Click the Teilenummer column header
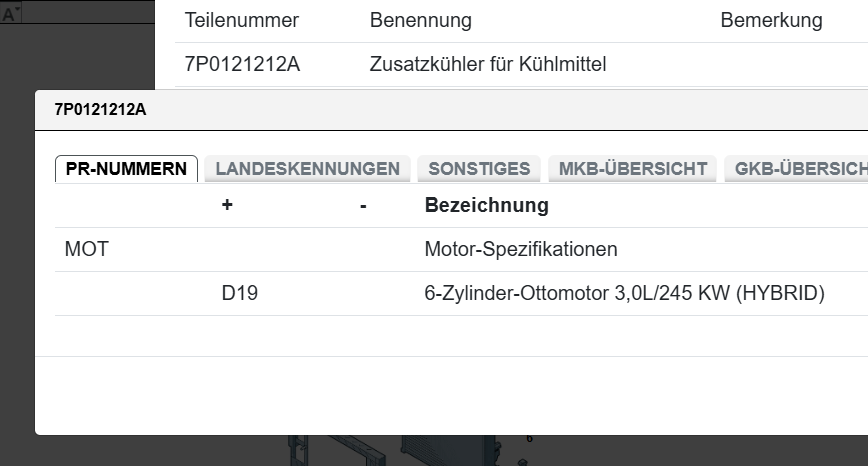868x466 pixels. [242, 20]
